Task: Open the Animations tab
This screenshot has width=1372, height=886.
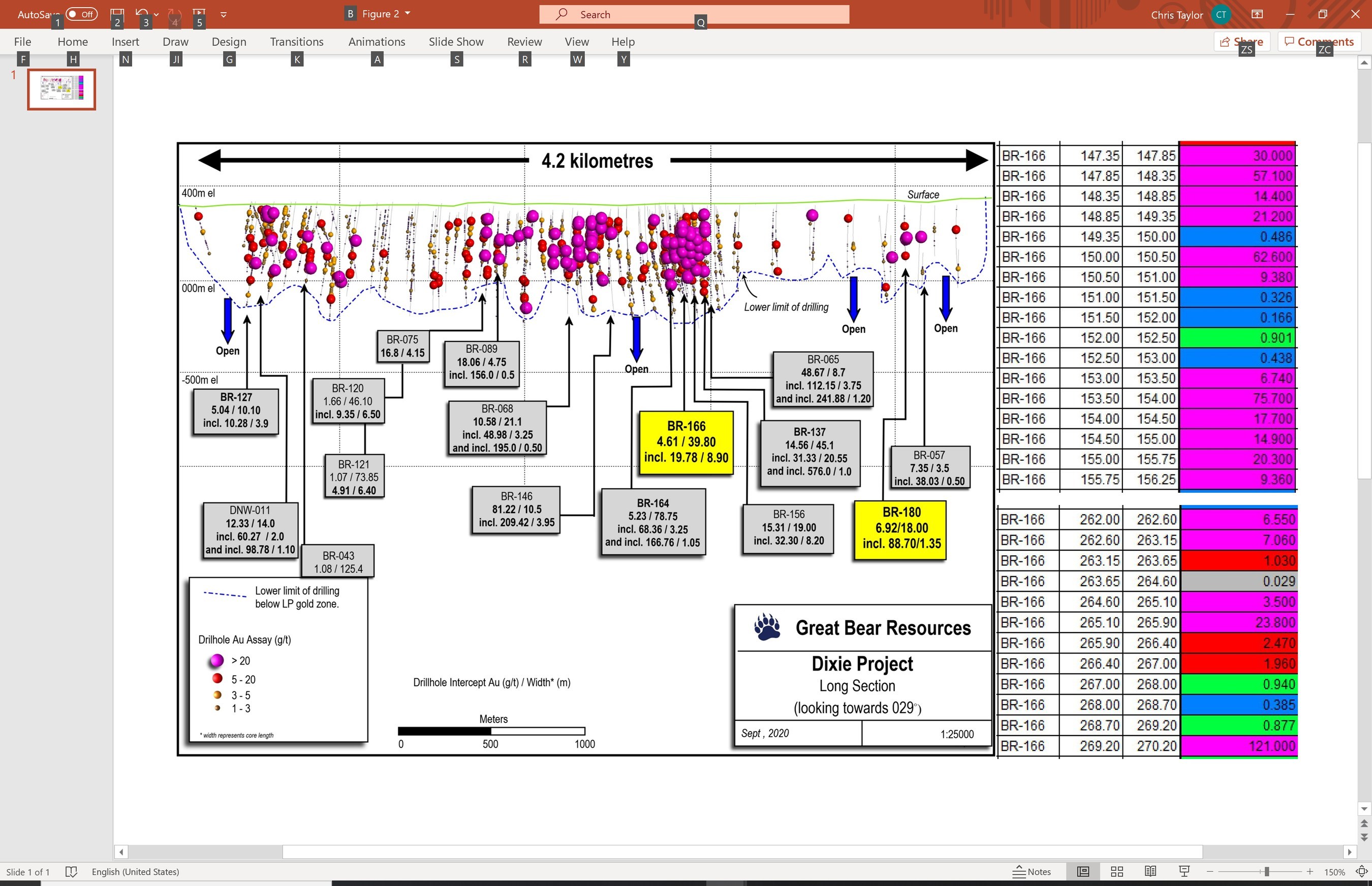Action: 377,42
